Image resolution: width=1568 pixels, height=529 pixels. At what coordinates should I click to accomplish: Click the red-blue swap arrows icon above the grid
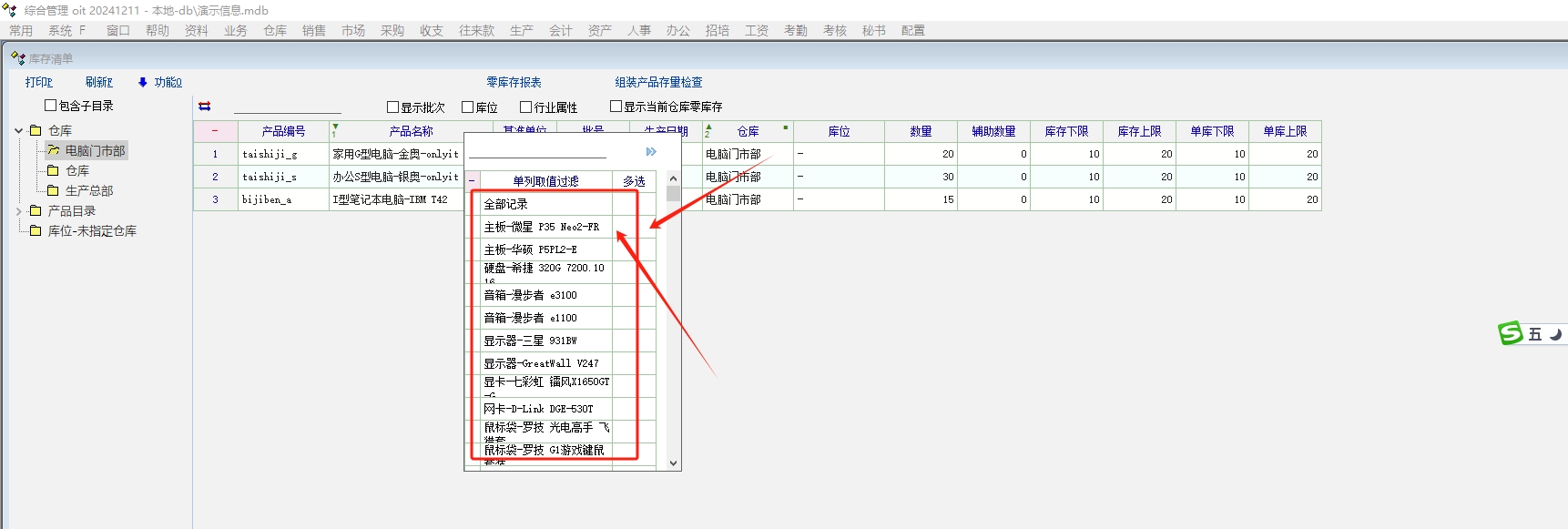point(205,107)
